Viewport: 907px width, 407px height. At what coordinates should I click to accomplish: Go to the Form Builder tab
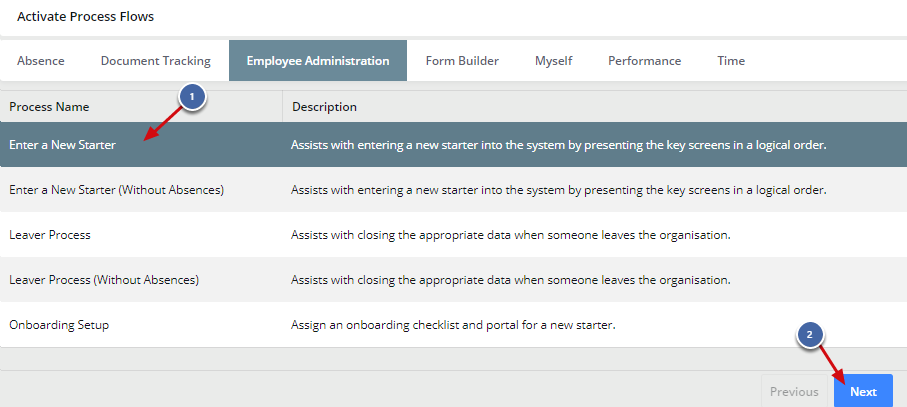462,61
